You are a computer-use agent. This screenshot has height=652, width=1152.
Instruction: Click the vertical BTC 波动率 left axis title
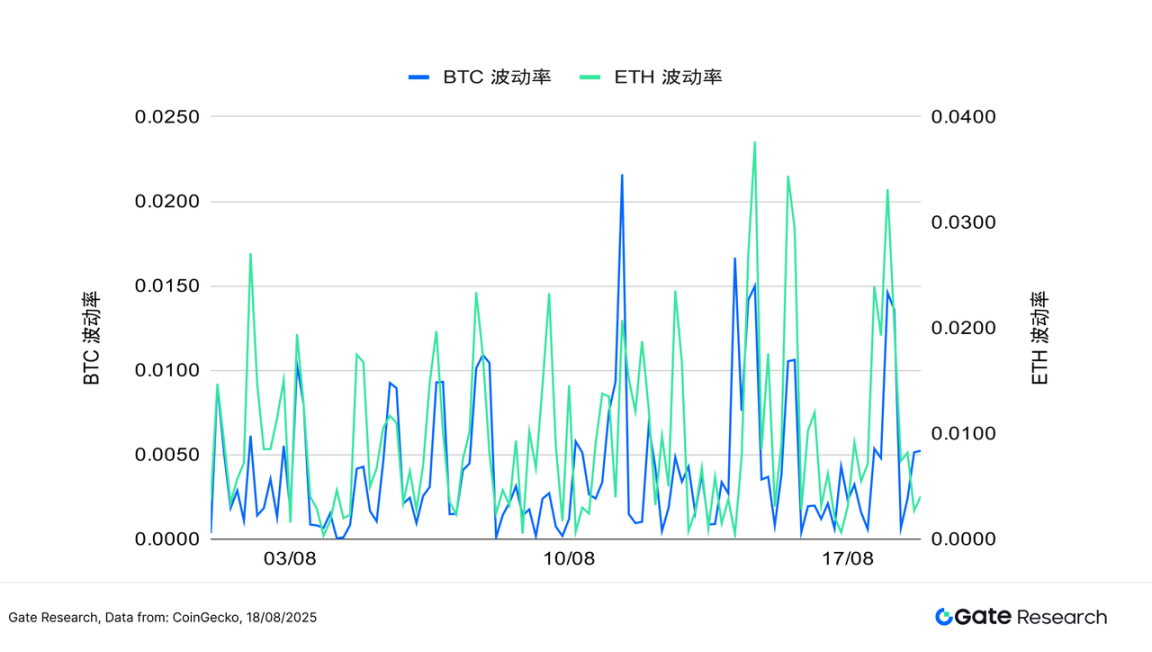[x=91, y=339]
